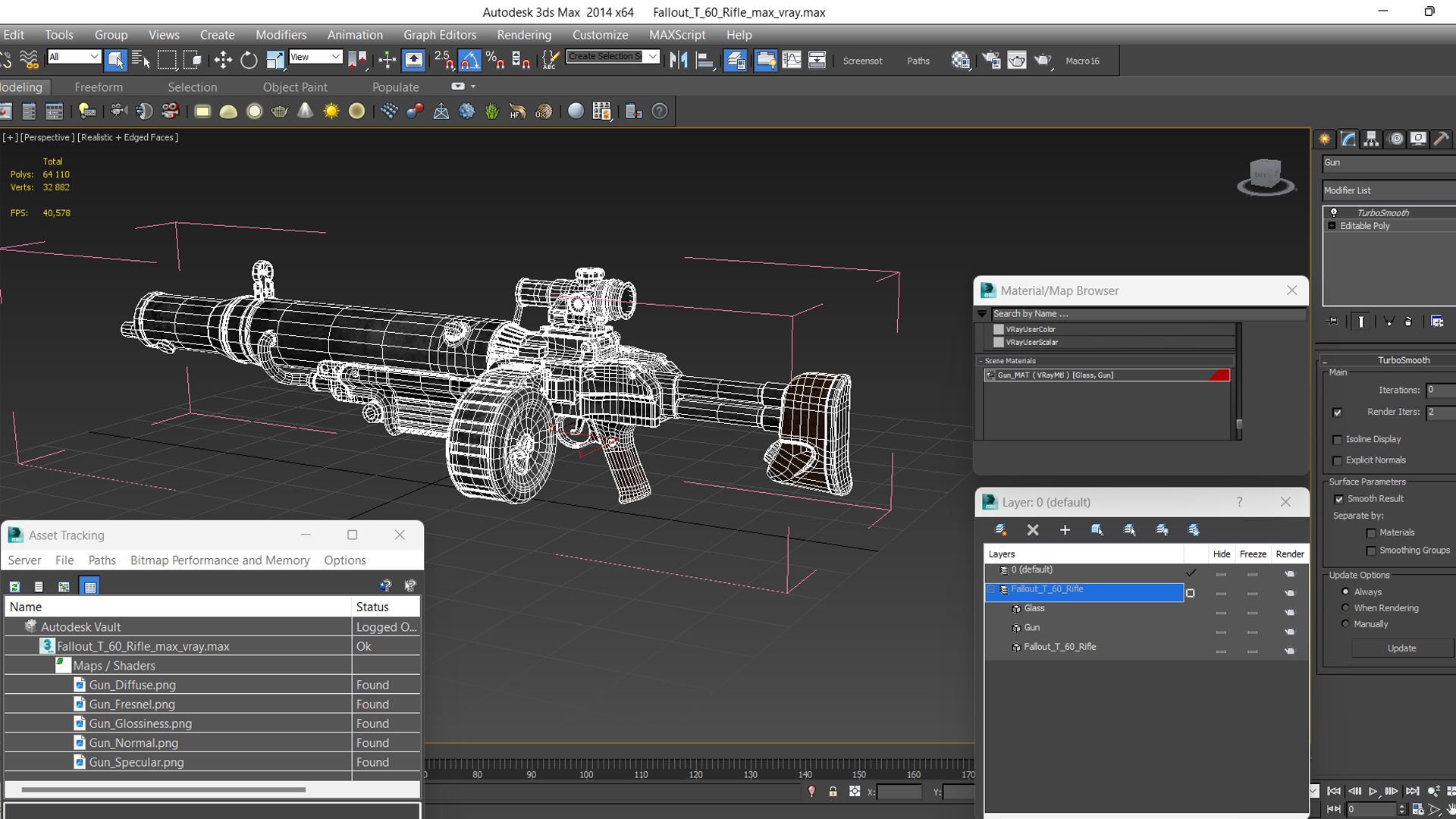Click the cone primitive icon
The width and height of the screenshot is (1456, 819).
(305, 111)
